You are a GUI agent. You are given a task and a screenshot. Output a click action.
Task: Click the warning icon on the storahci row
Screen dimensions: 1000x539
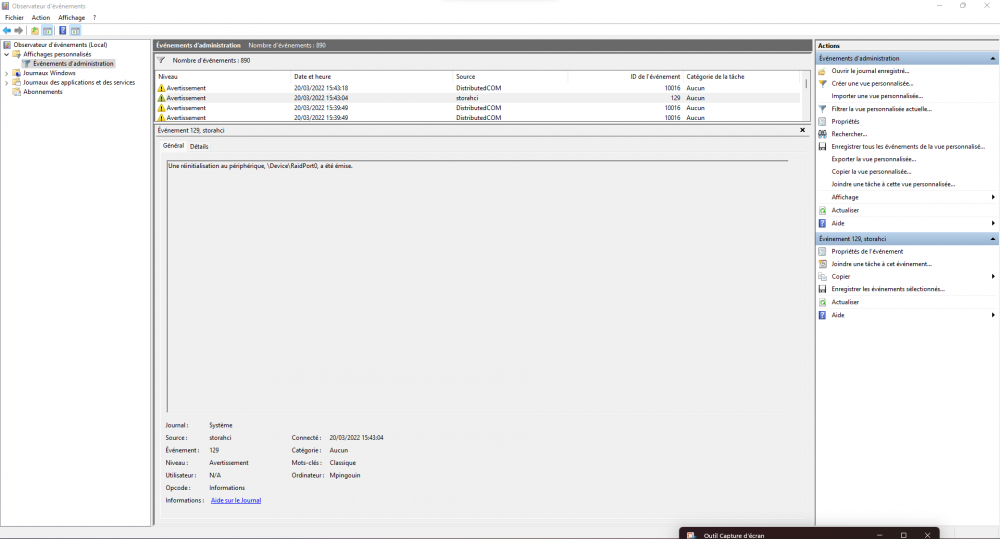[161, 98]
